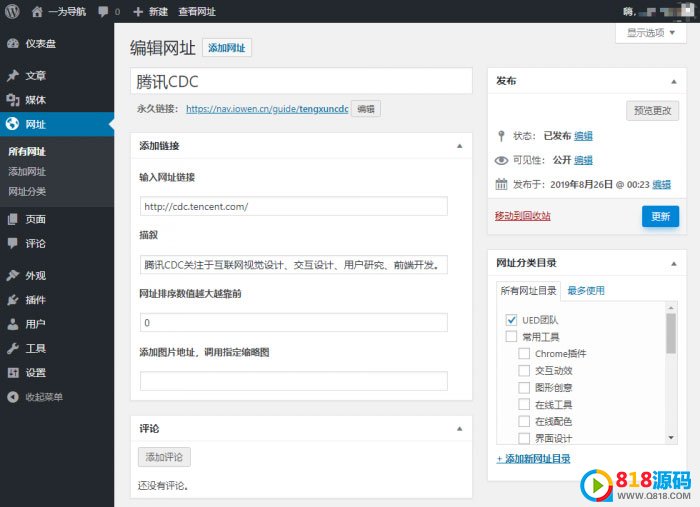The width and height of the screenshot is (700, 507).
Task: Open the 显示选项 screen options dropdown
Action: (650, 33)
